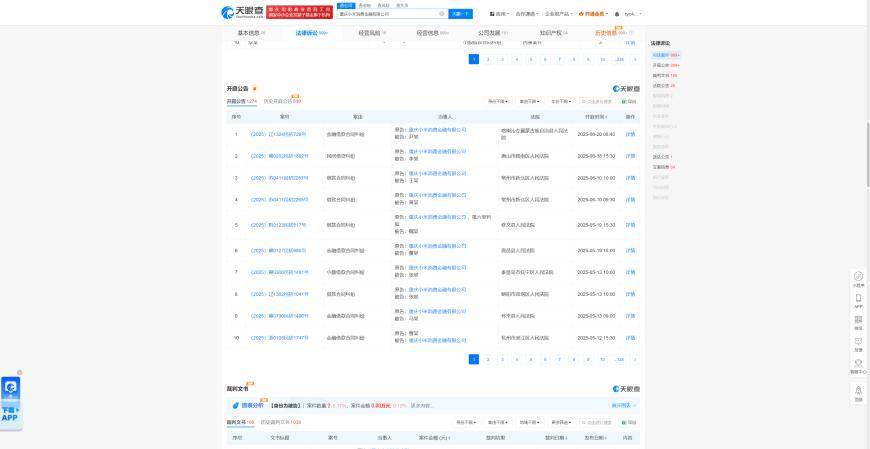
Task: Open 身份不限 filter in 开庭公告 section
Action: point(498,102)
